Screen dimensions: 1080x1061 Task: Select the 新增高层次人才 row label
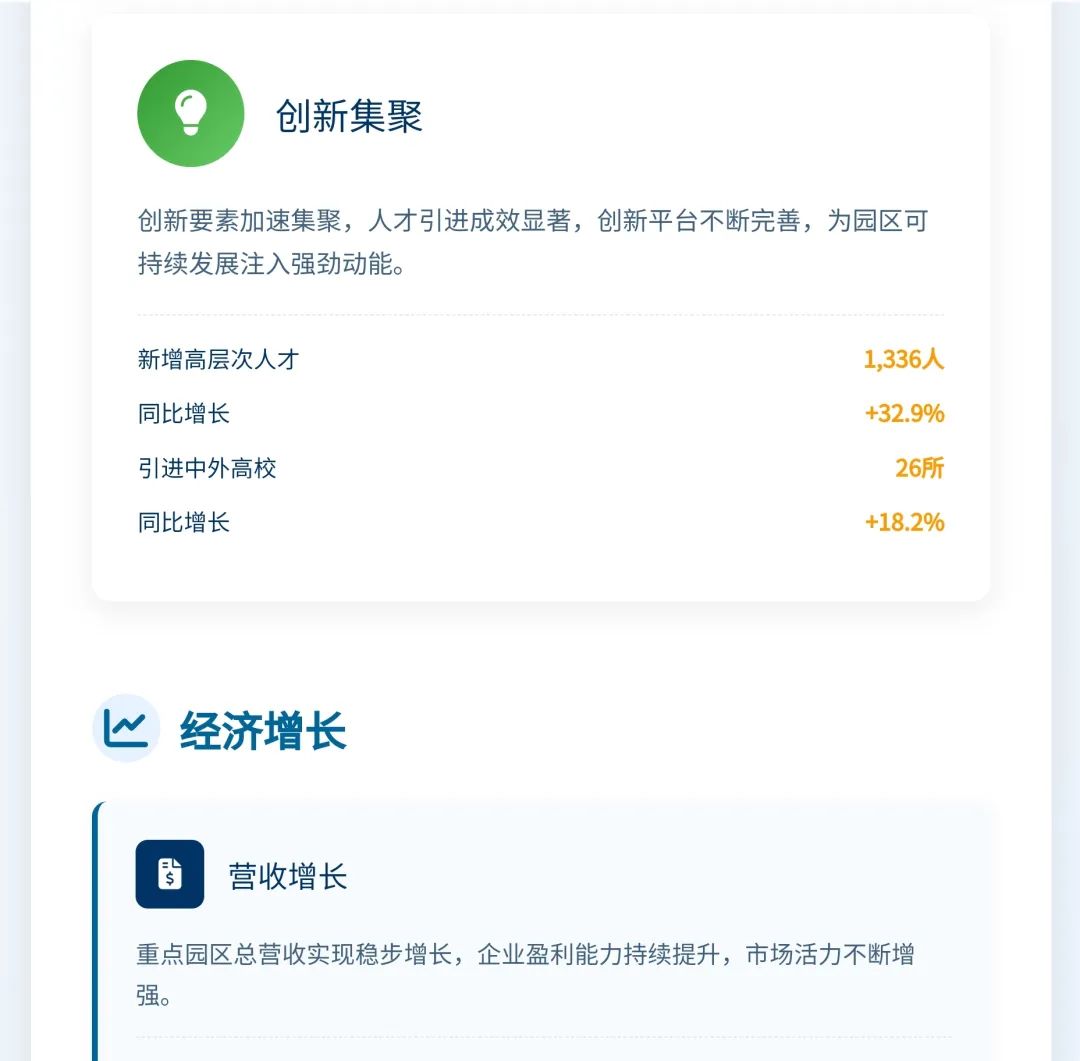coord(218,359)
